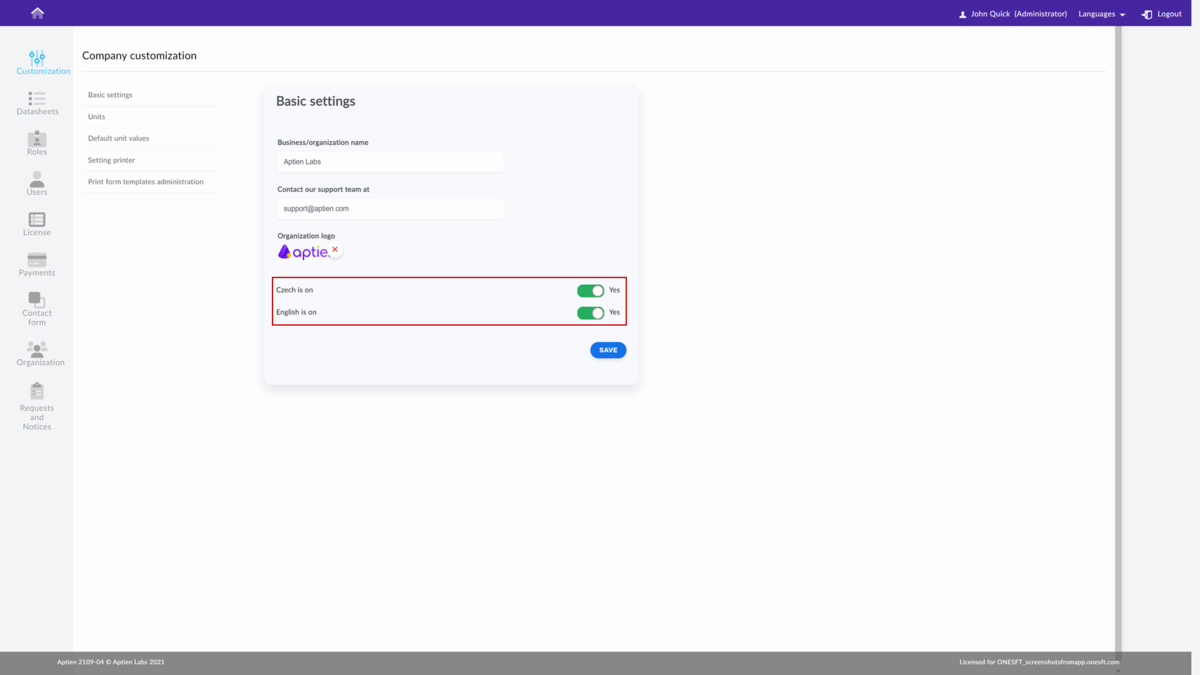
Task: Click the Organization logo label
Action: pos(306,236)
